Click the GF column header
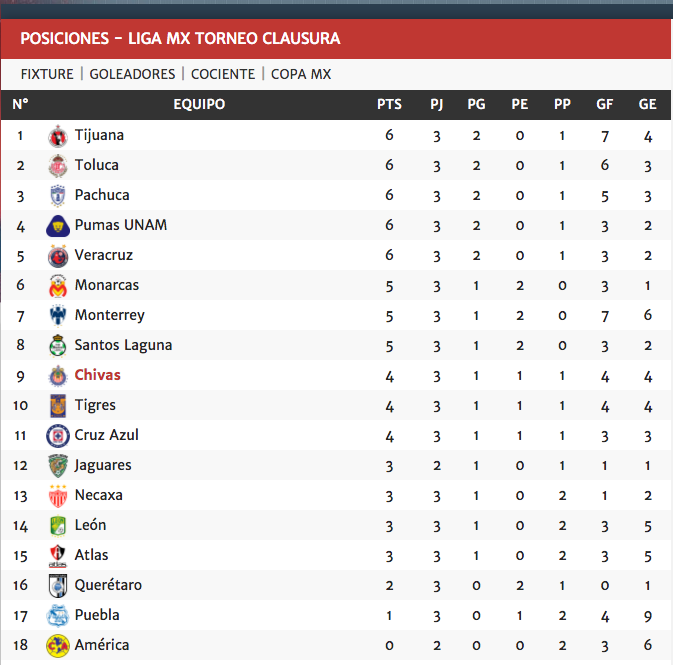The image size is (673, 665). 604,104
